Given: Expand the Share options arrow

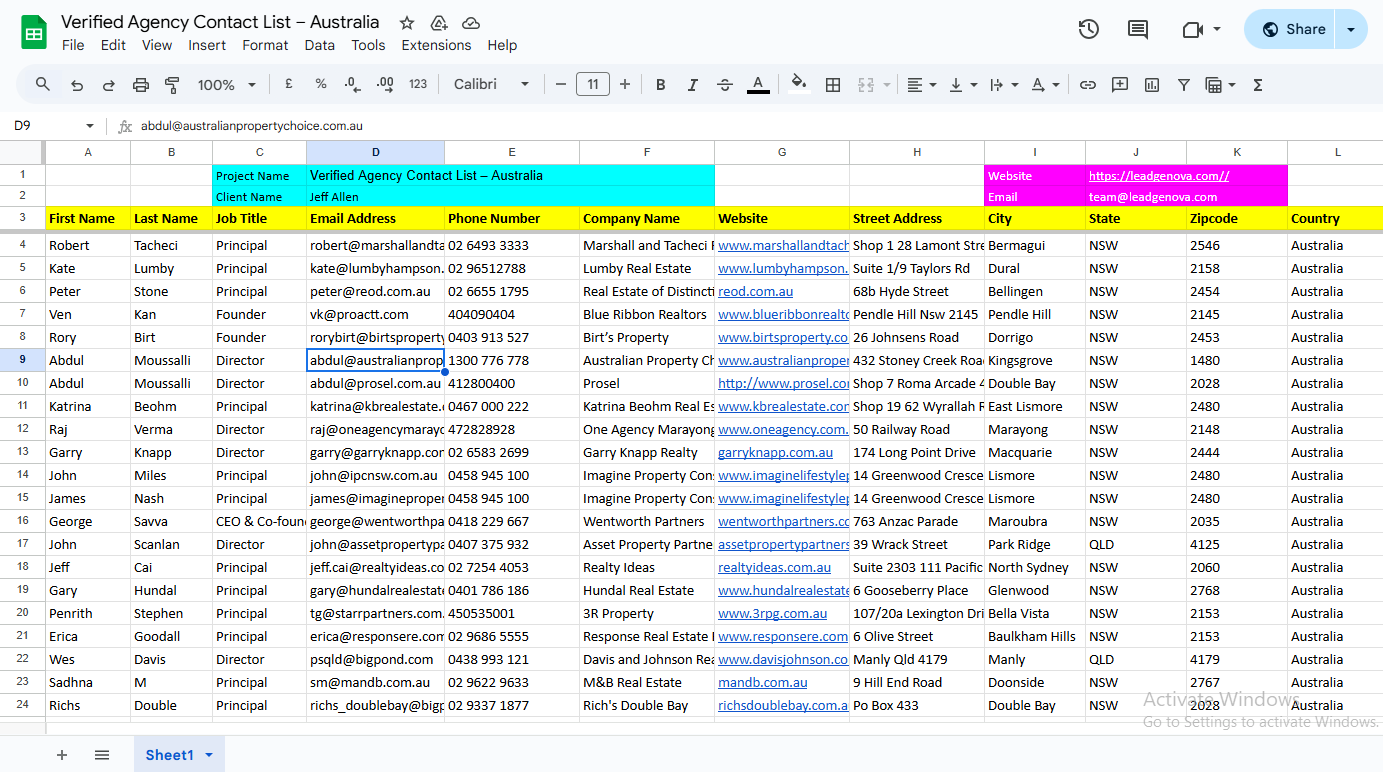Looking at the screenshot, I should click(x=1351, y=29).
